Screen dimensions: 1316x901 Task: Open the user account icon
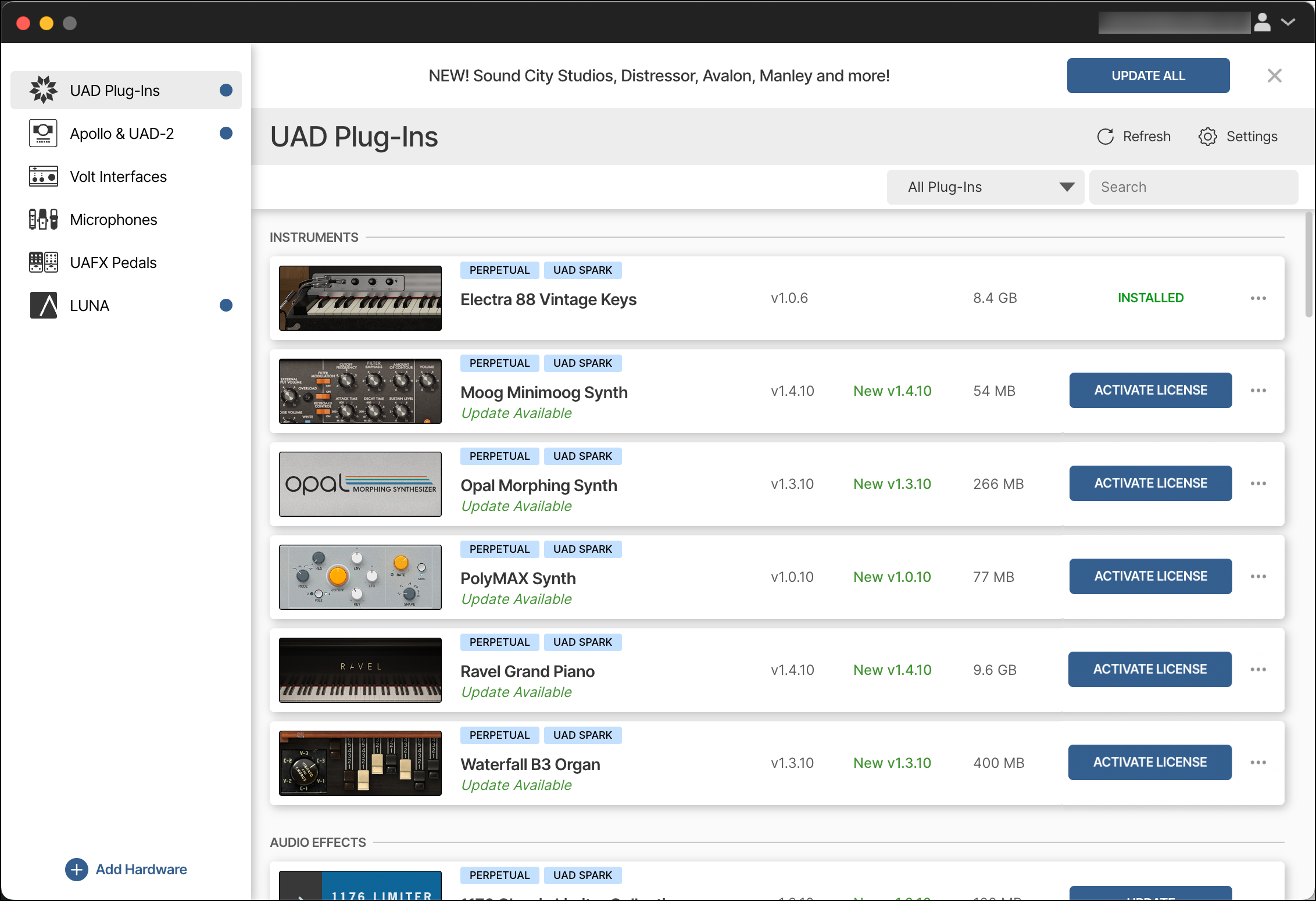[x=1262, y=22]
